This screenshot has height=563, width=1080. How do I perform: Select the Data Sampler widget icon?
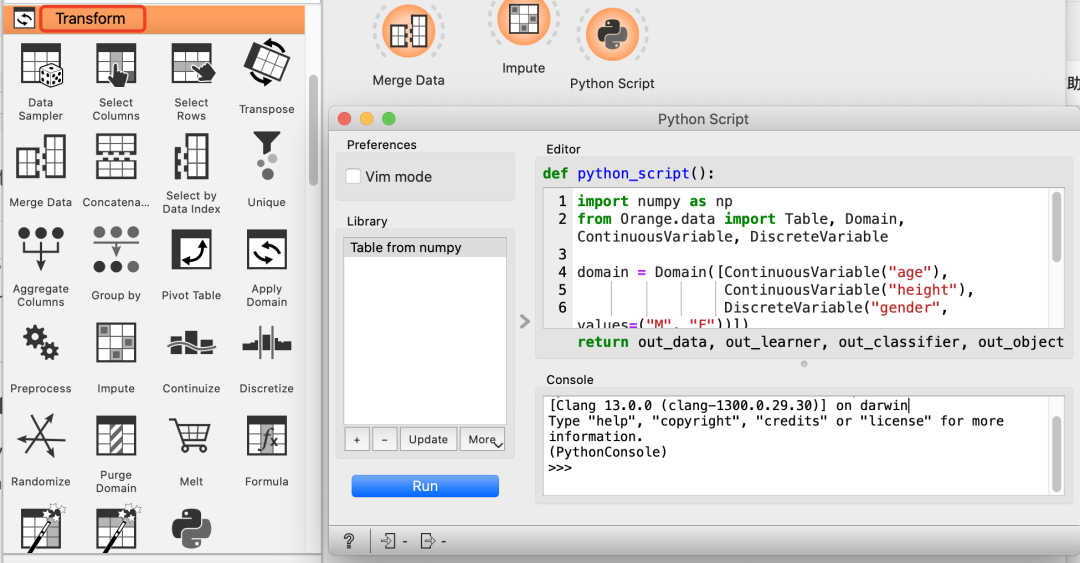(41, 66)
